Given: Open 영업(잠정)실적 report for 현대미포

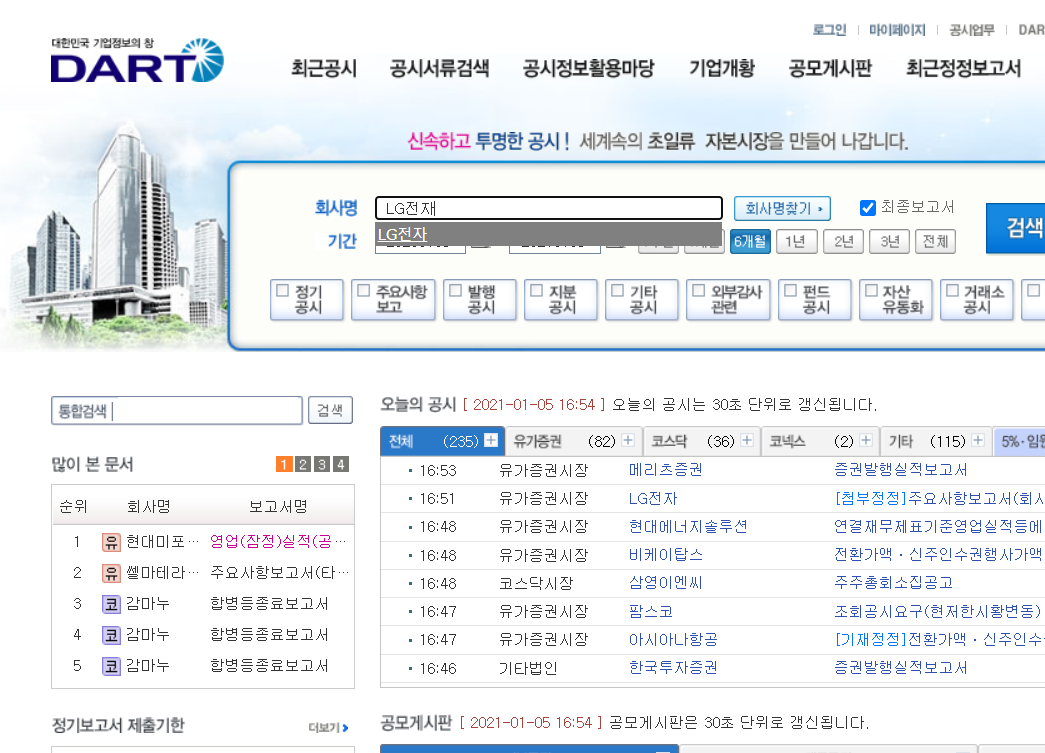Looking at the screenshot, I should pos(278,541).
